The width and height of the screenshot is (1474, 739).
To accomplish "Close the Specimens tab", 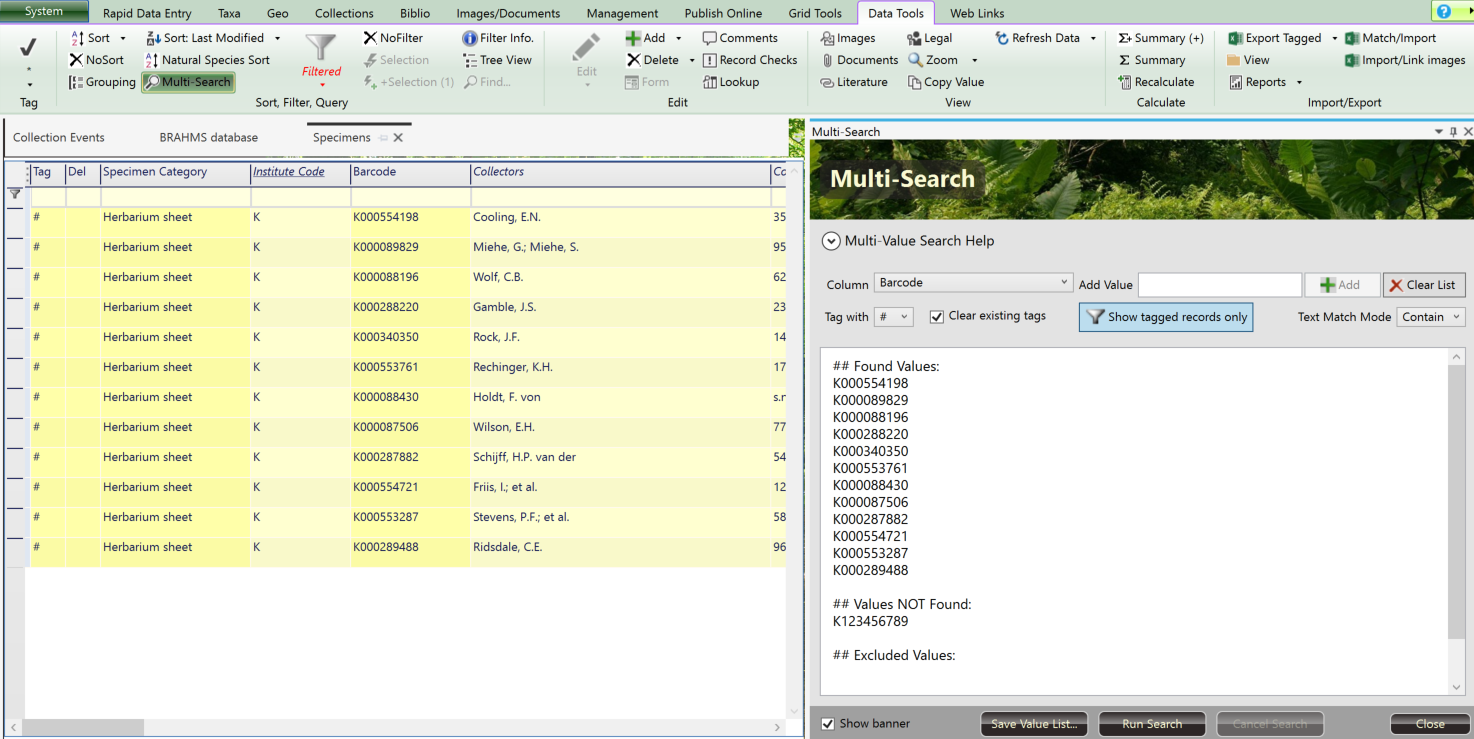I will pyautogui.click(x=398, y=138).
